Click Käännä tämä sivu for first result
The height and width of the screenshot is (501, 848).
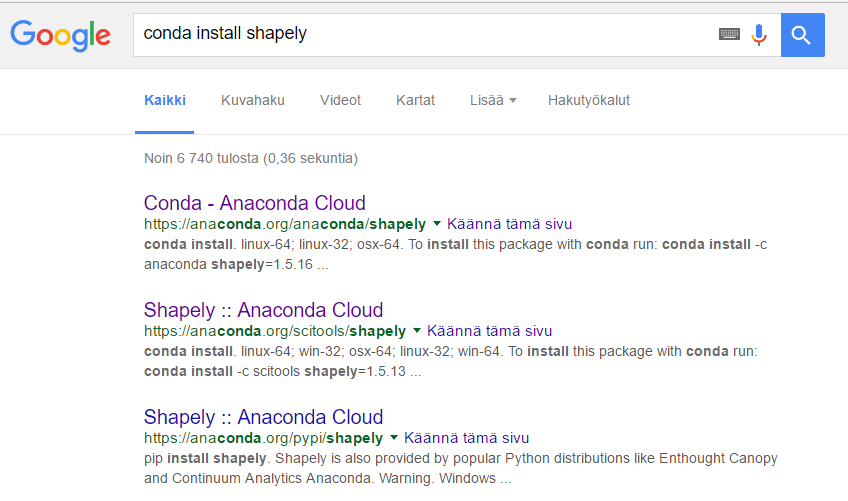click(509, 224)
